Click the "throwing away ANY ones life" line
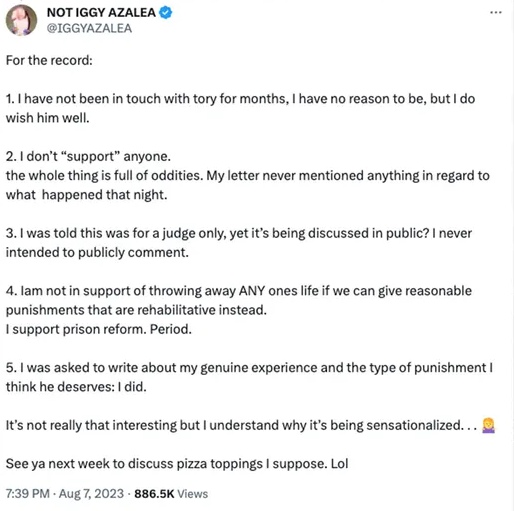The height and width of the screenshot is (511, 514). click(239, 291)
